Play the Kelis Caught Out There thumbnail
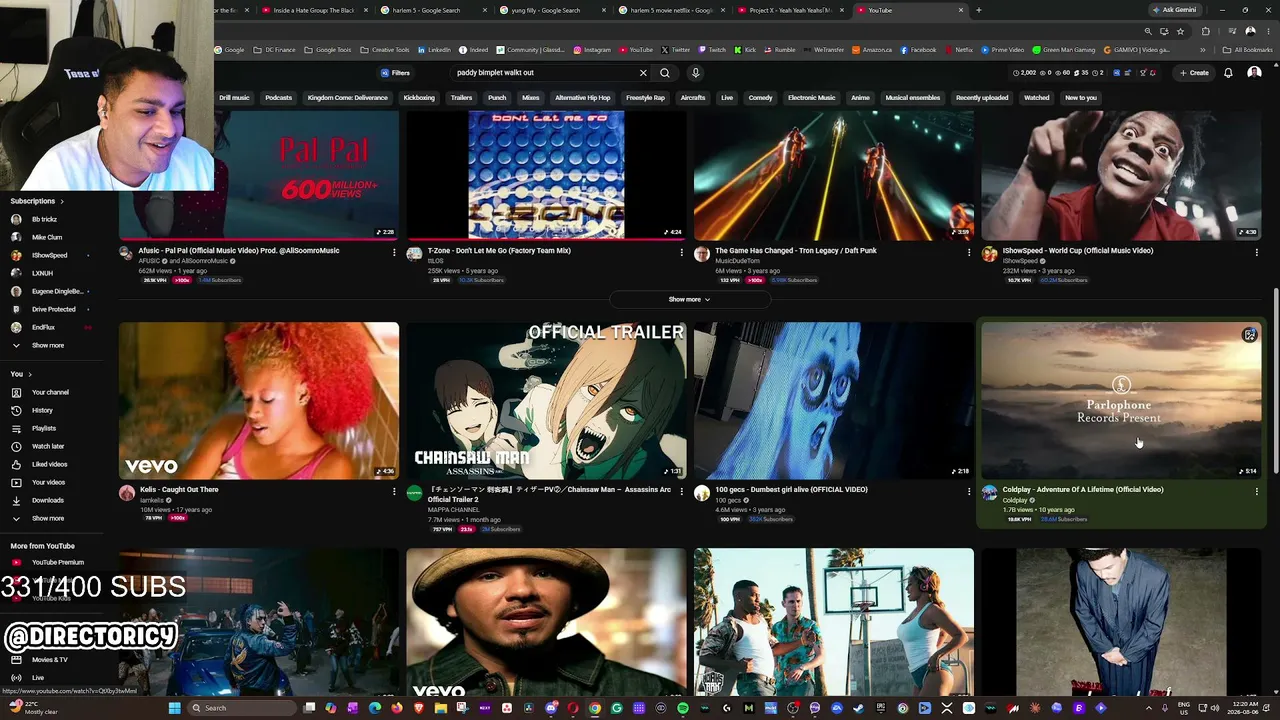The image size is (1280, 720). pyautogui.click(x=259, y=400)
